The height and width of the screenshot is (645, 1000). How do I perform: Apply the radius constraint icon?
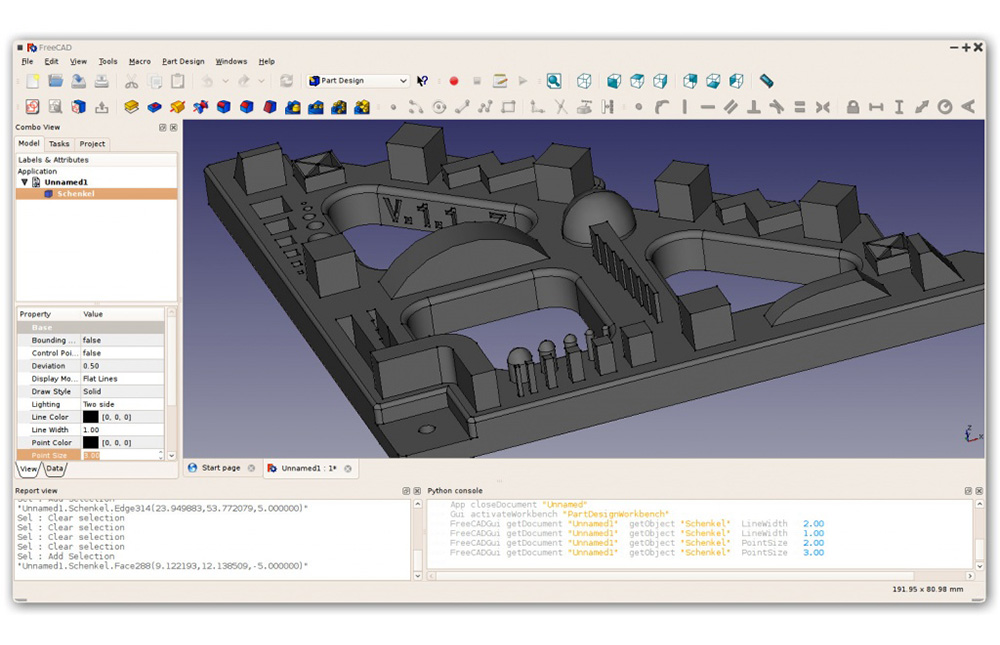click(x=945, y=107)
